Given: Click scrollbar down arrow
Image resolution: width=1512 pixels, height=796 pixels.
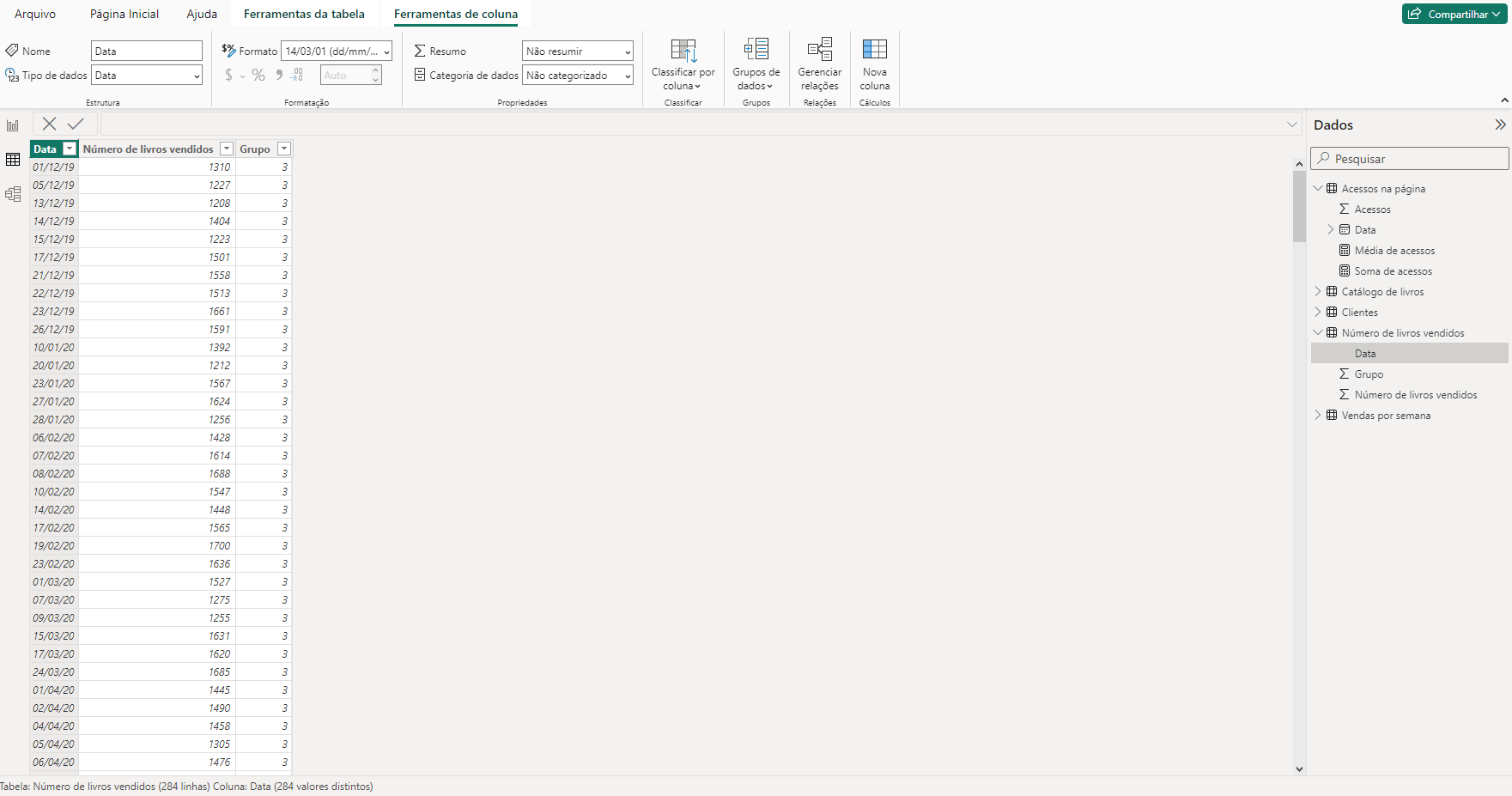Looking at the screenshot, I should pos(1299,769).
